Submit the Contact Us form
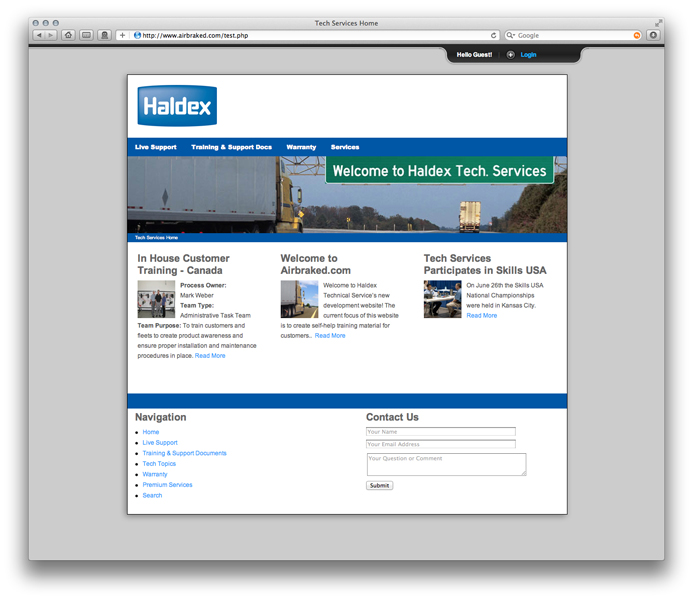Viewport: 693px width, 600px height. click(379, 486)
